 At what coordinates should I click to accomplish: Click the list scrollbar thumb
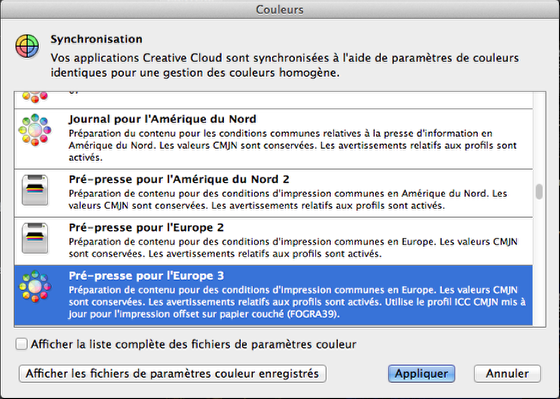[539, 191]
